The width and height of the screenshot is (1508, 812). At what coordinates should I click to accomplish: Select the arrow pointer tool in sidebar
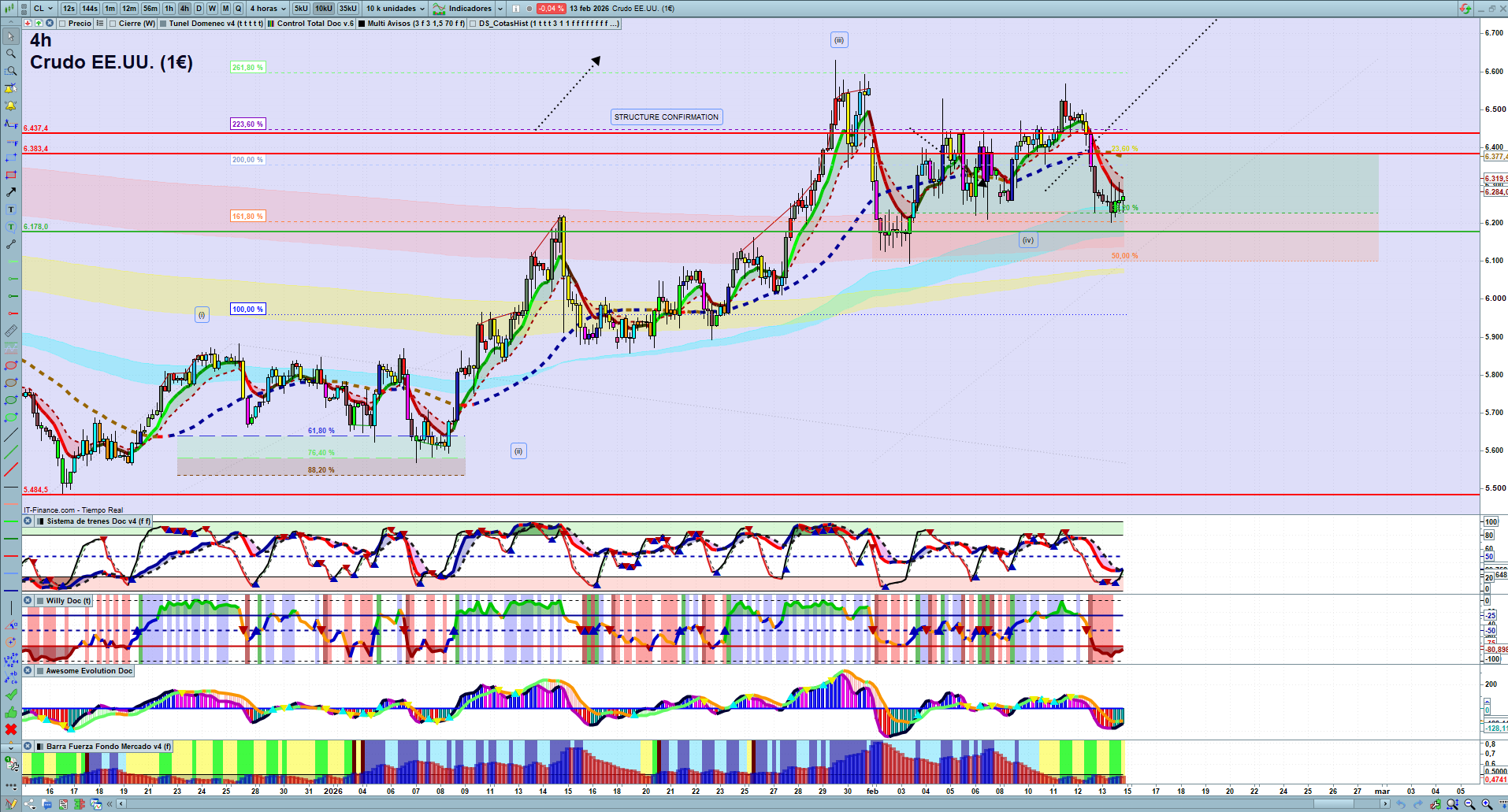tap(11, 36)
